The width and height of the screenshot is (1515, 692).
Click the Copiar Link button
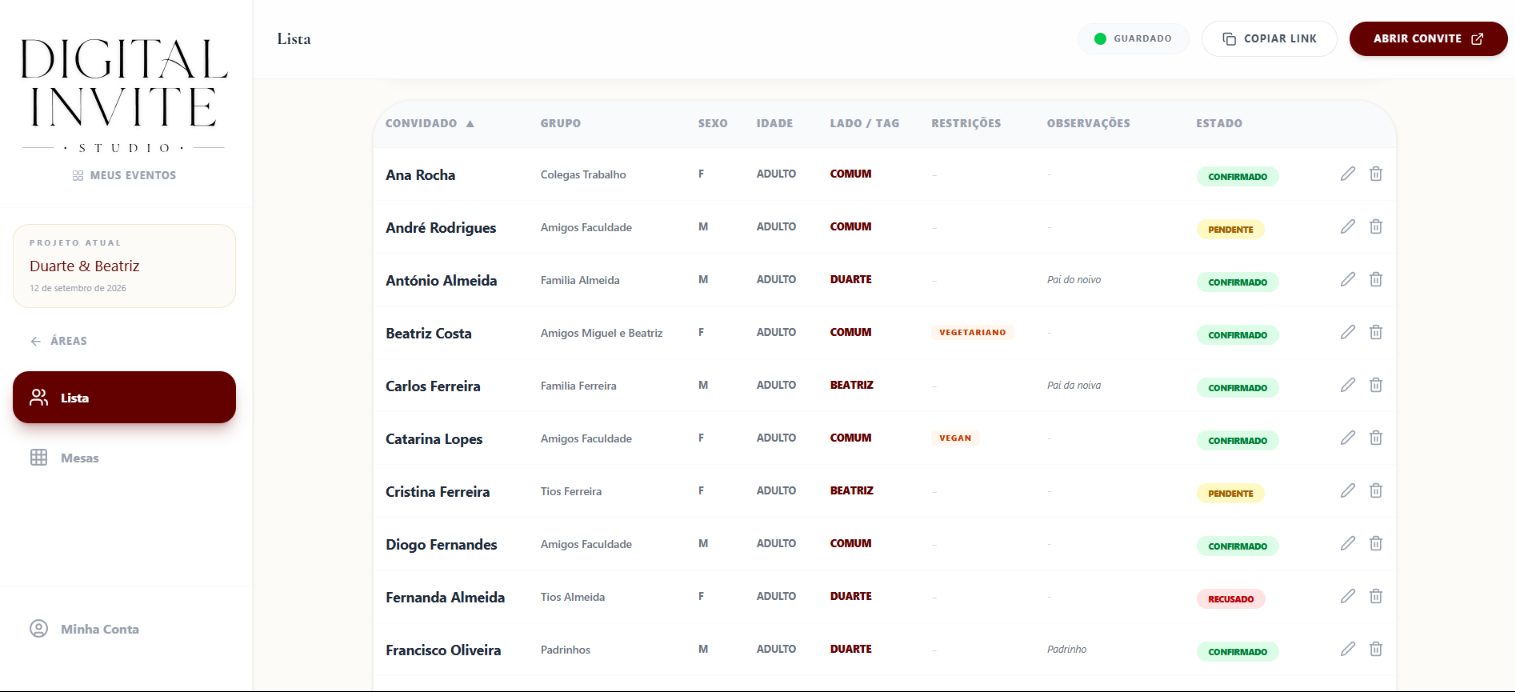coord(1269,39)
